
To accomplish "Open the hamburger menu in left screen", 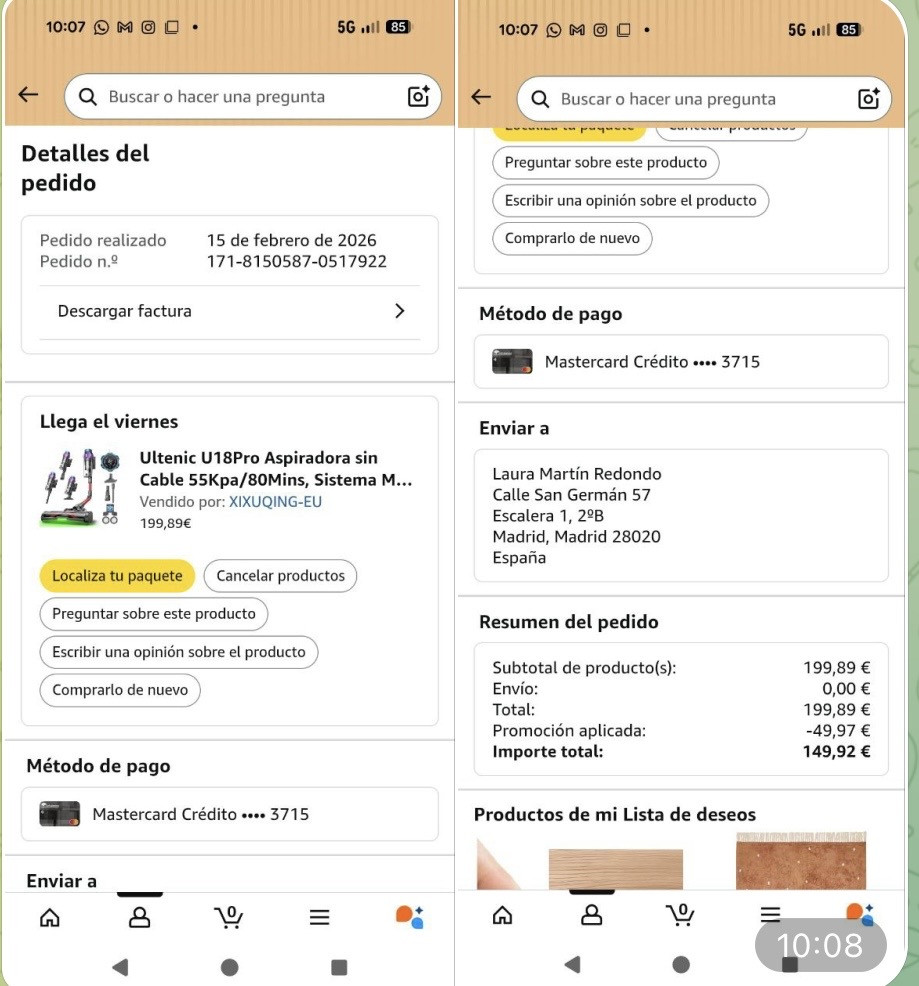I will 320,917.
